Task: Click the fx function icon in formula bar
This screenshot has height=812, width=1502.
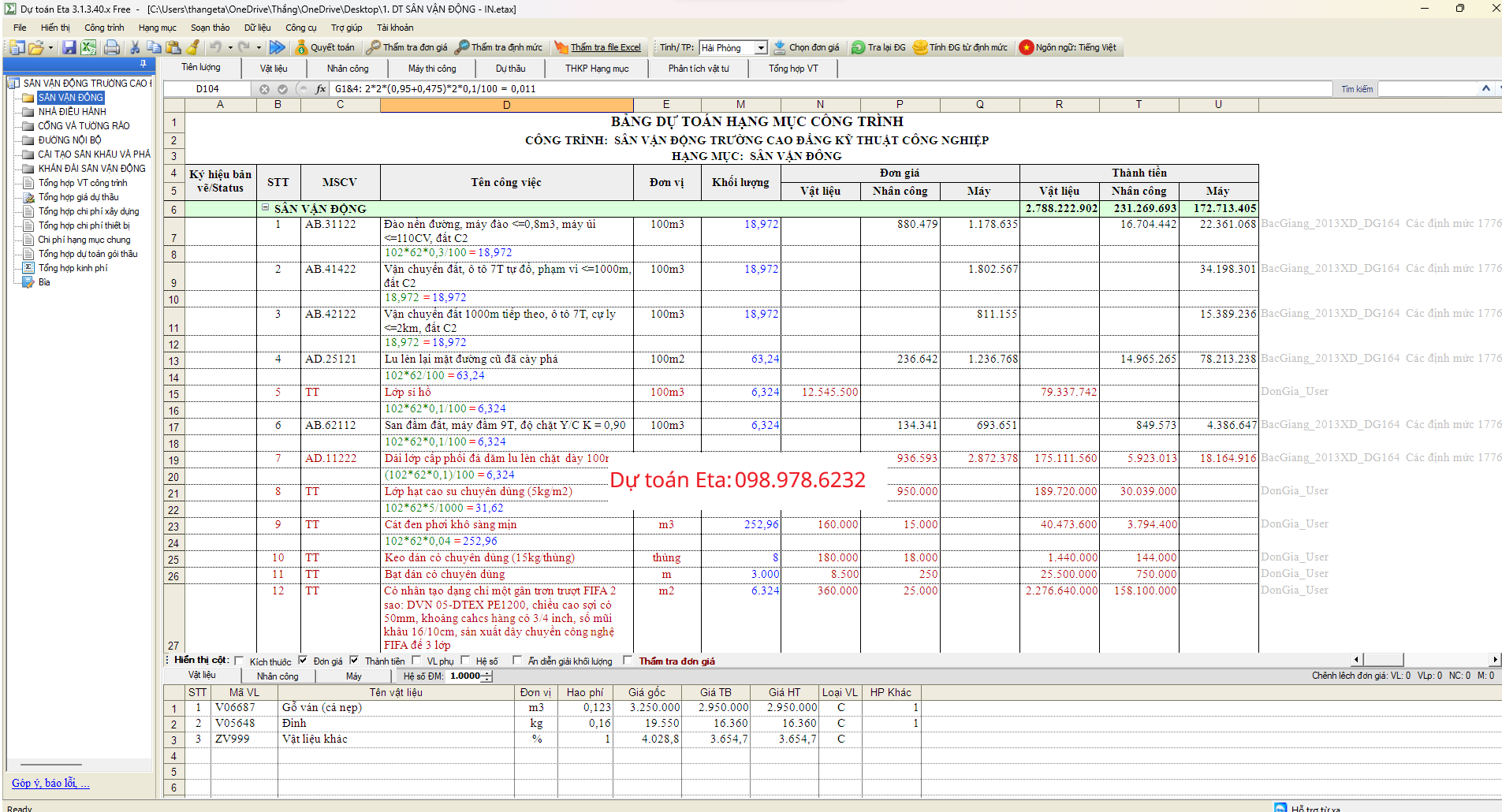Action: [320, 89]
